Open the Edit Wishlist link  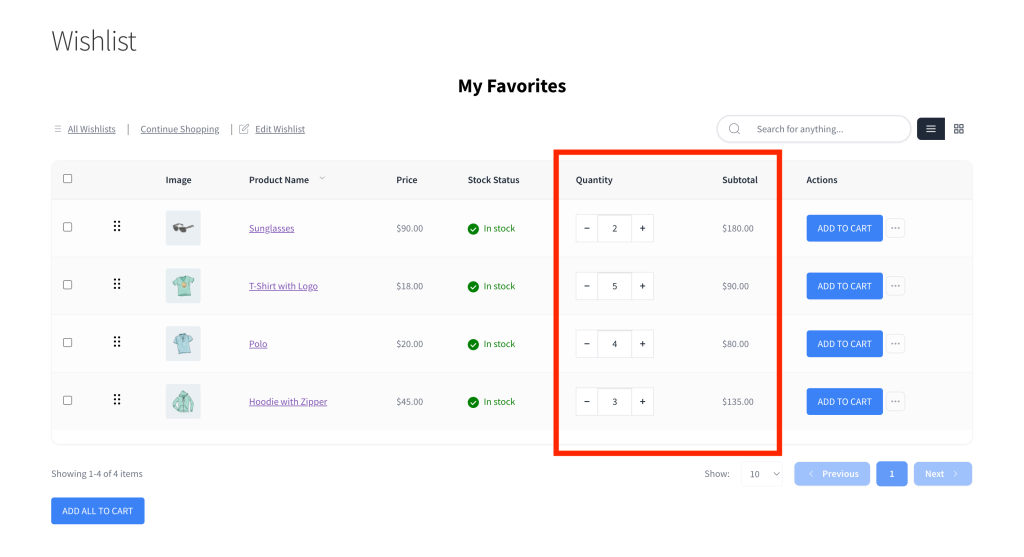(280, 129)
